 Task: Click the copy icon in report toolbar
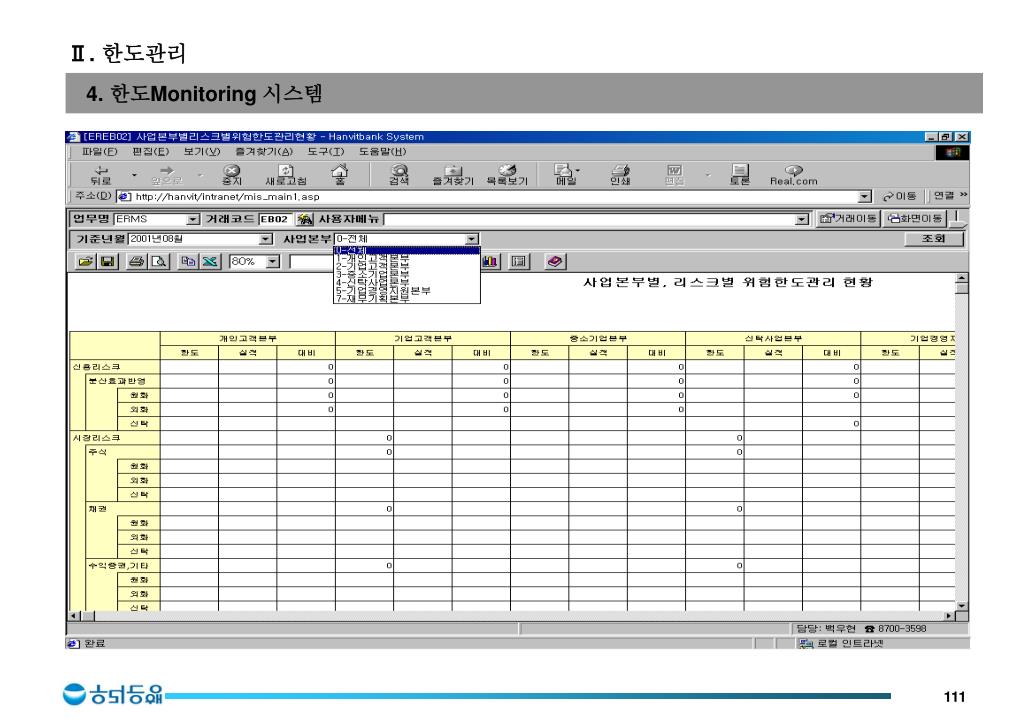(x=188, y=262)
